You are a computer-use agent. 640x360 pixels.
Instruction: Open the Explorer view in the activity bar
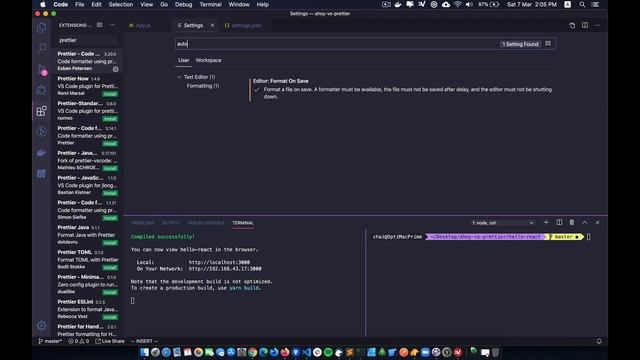pos(42,28)
